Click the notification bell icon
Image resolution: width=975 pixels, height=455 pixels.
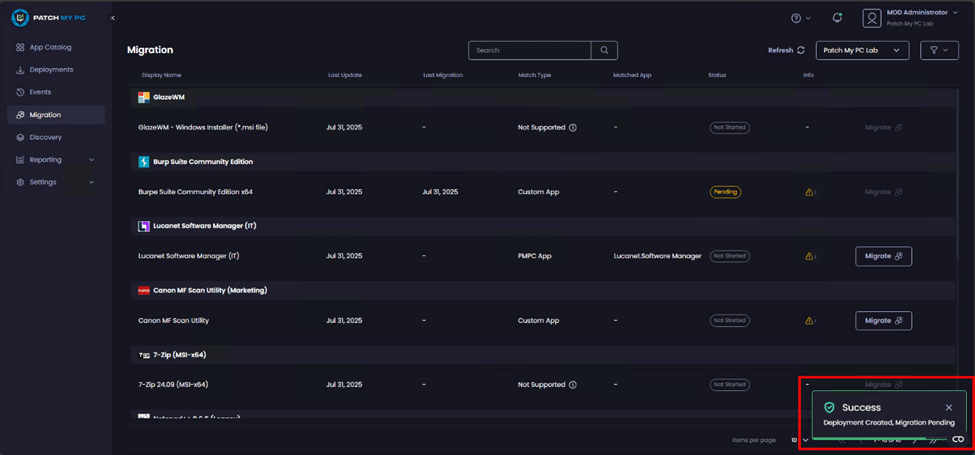click(837, 18)
